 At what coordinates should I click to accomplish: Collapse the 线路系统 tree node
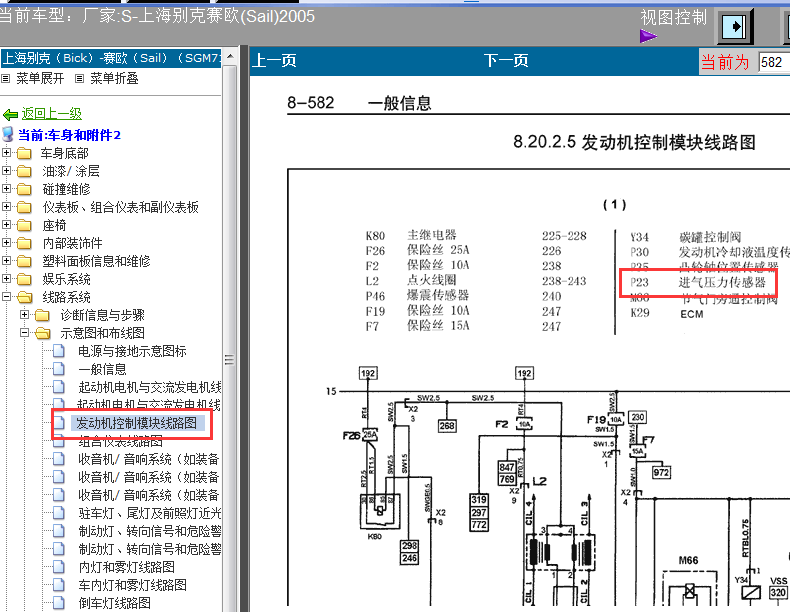(x=6, y=296)
